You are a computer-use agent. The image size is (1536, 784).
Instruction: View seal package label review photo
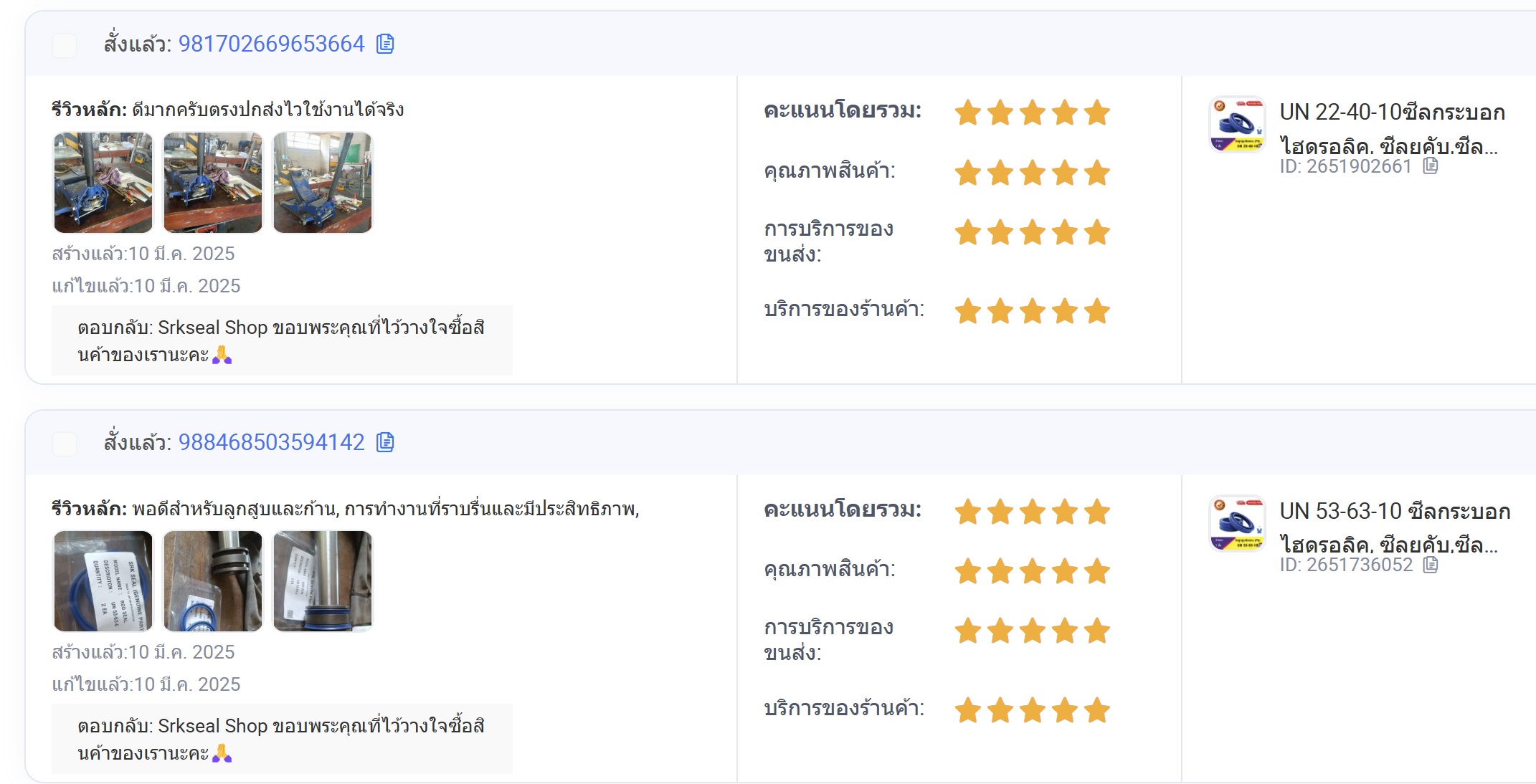103,581
